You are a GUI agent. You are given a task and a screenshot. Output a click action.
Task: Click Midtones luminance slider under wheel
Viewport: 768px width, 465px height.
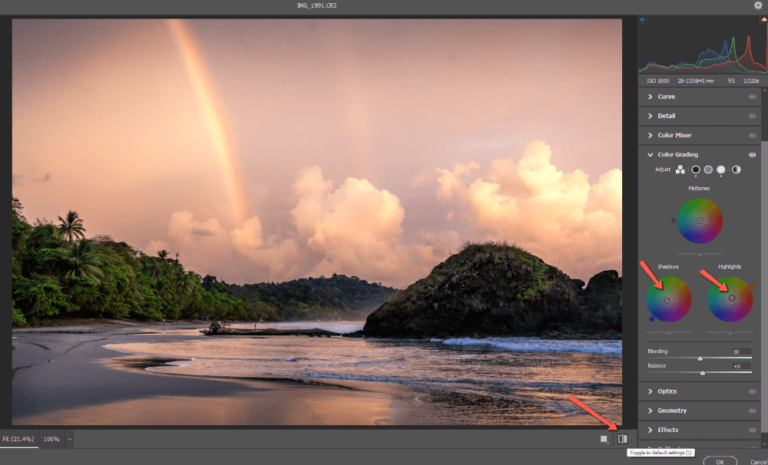point(700,254)
